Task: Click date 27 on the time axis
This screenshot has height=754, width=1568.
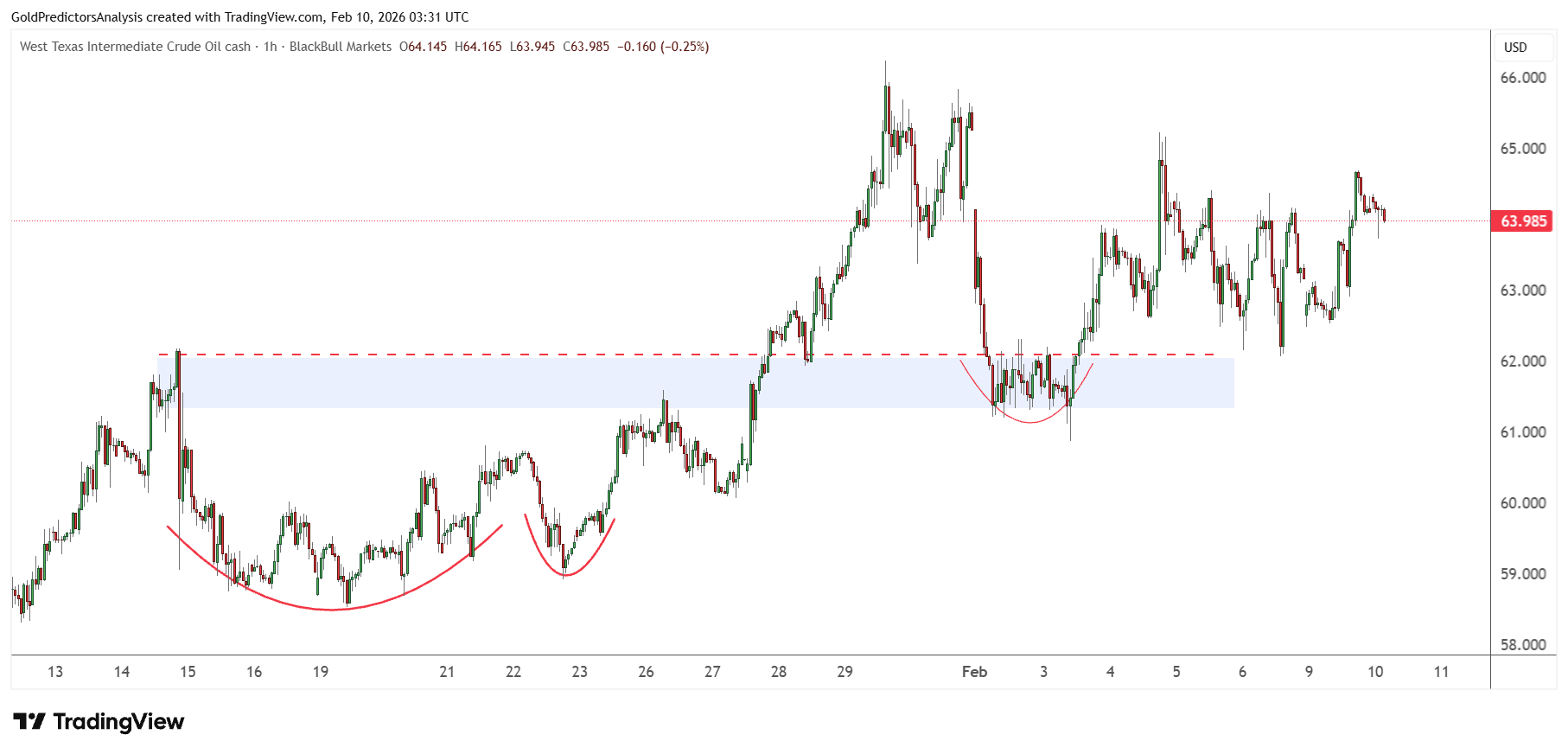Action: [712, 672]
